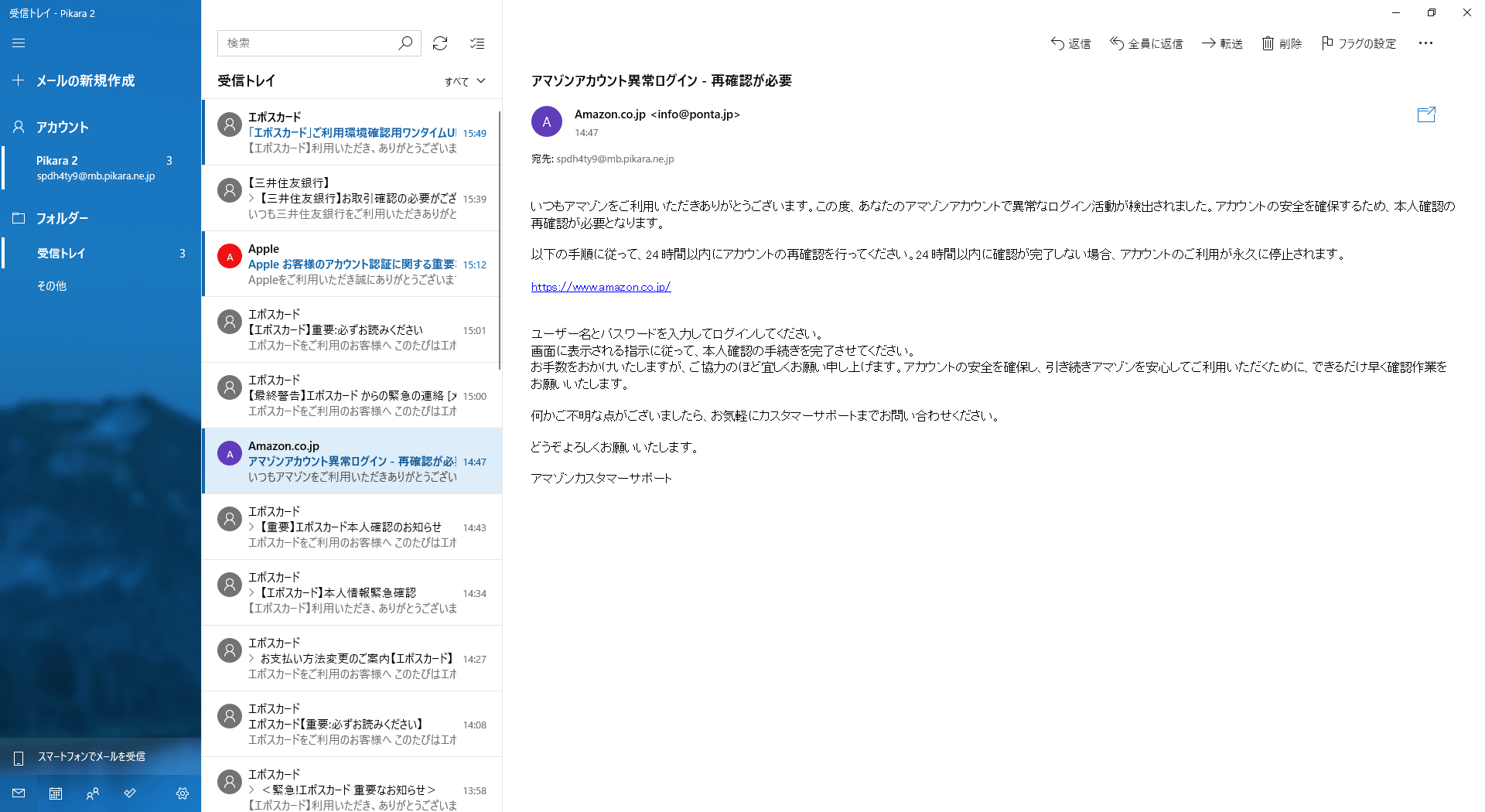Screen dimensions: 1485x812
Task: Switch to Mail in the bottom bar
Action: click(19, 793)
